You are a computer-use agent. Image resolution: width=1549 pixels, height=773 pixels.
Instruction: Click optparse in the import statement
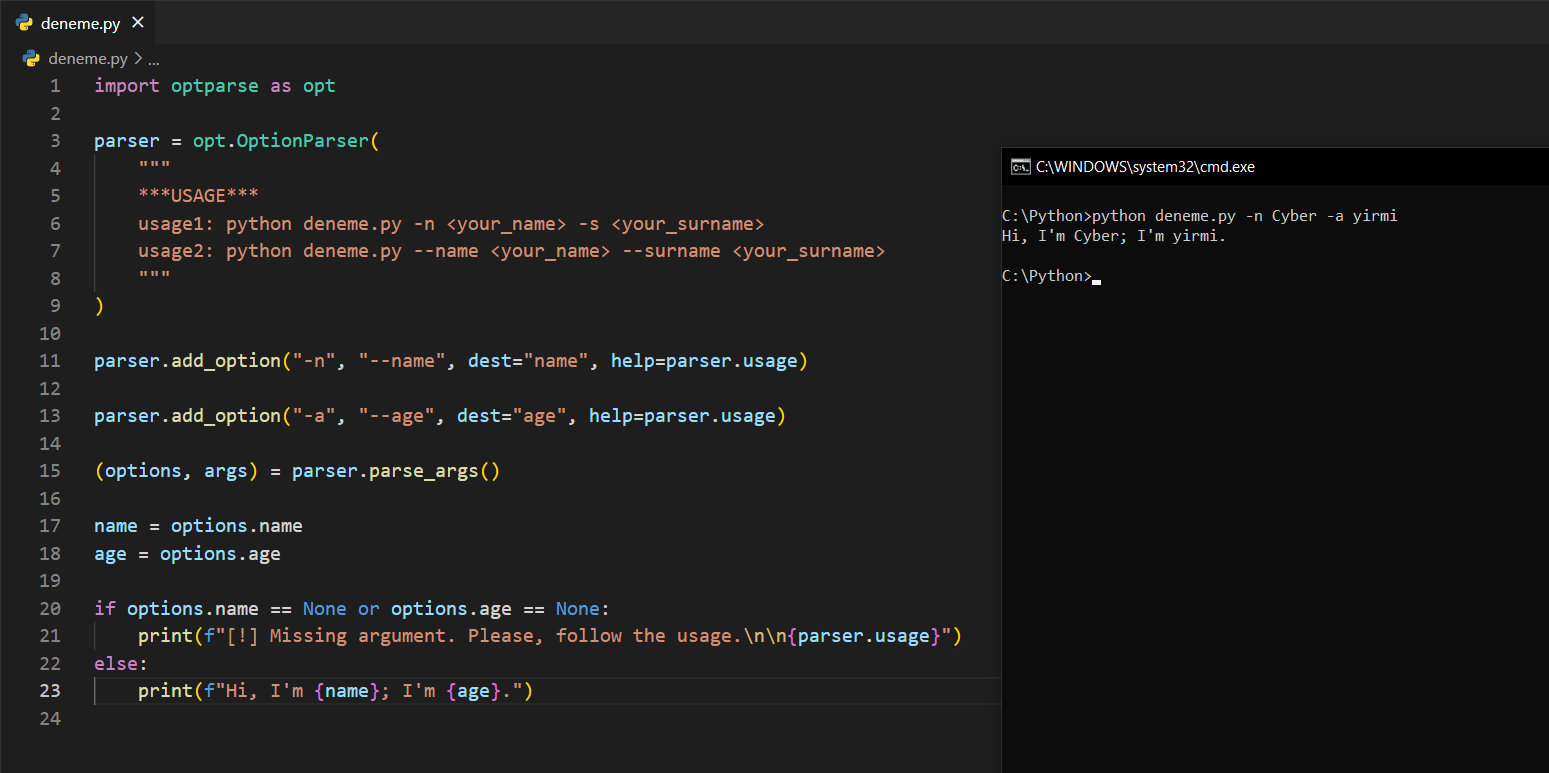[214, 86]
